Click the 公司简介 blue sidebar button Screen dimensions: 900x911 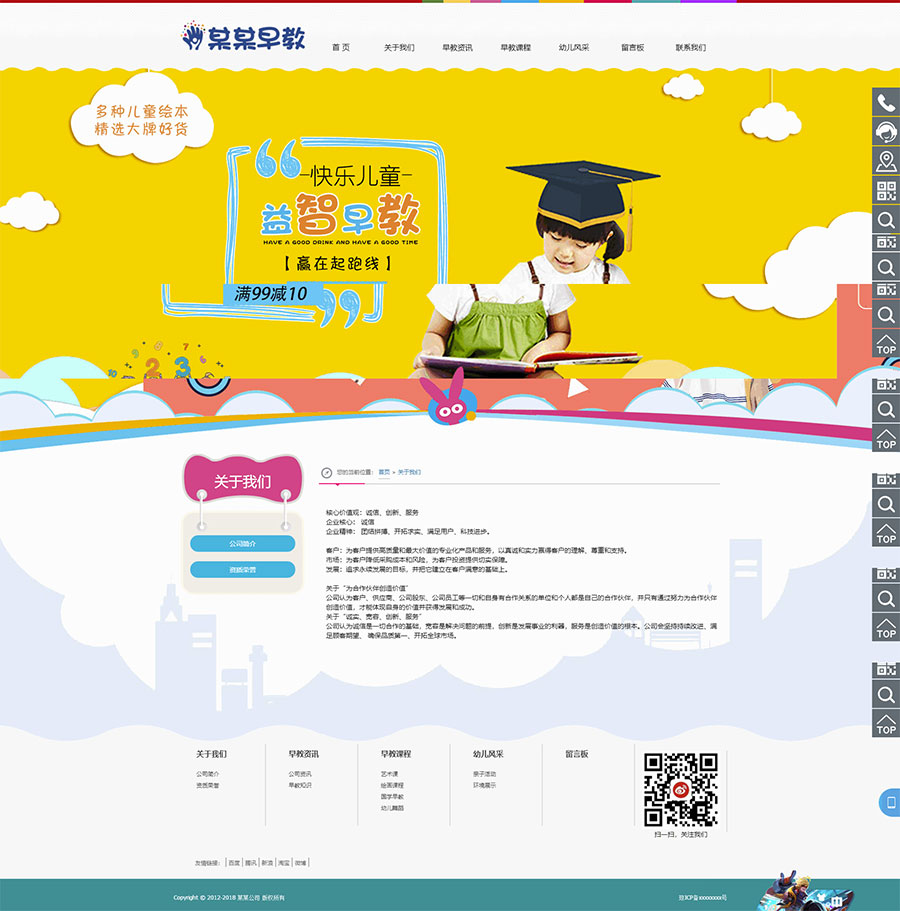(242, 544)
